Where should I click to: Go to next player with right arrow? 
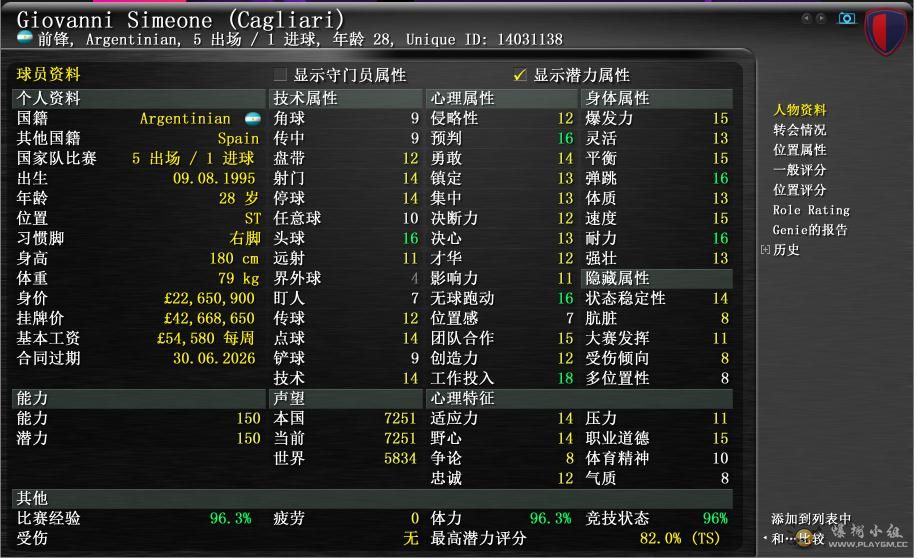tap(821, 18)
